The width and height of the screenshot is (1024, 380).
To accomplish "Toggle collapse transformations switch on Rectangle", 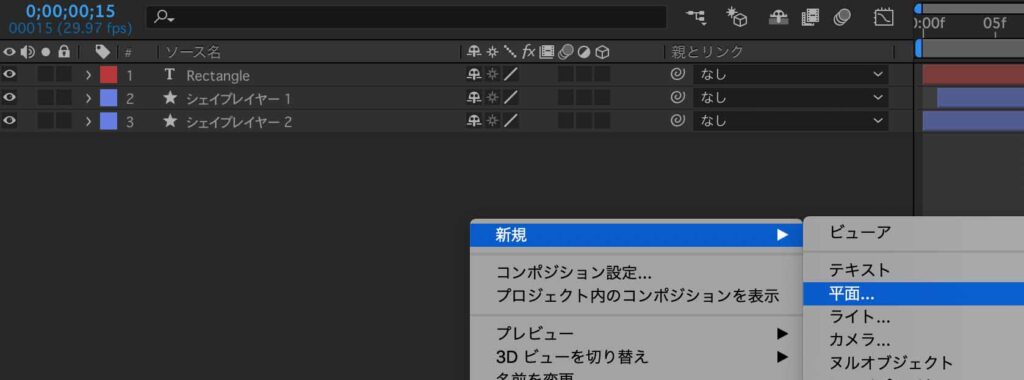I will [492, 74].
